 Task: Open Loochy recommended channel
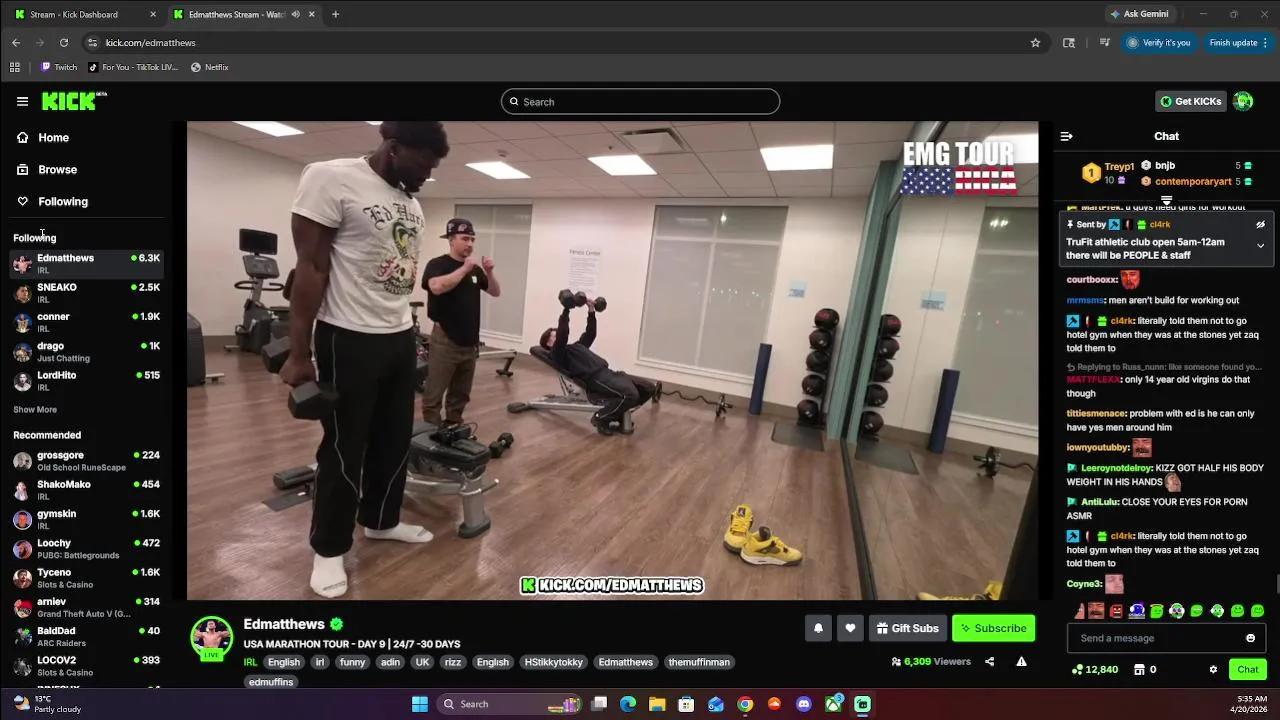(x=86, y=548)
